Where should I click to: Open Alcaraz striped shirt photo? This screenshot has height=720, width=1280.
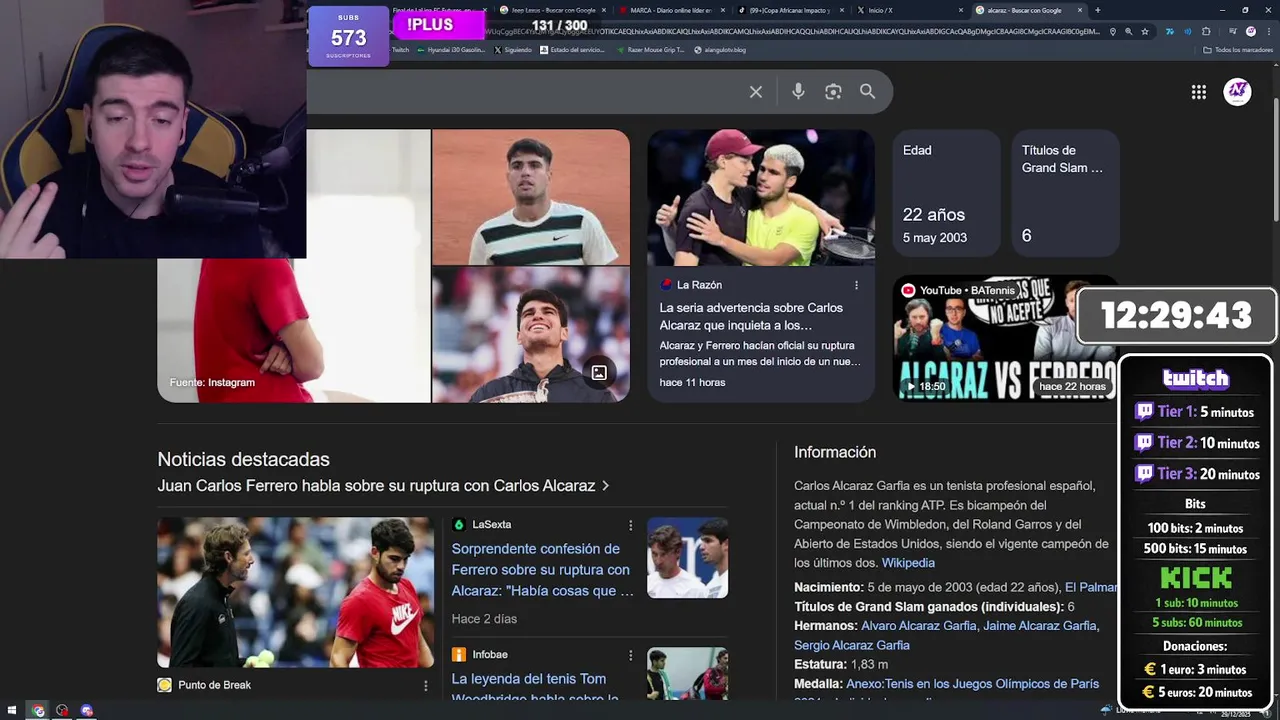531,197
